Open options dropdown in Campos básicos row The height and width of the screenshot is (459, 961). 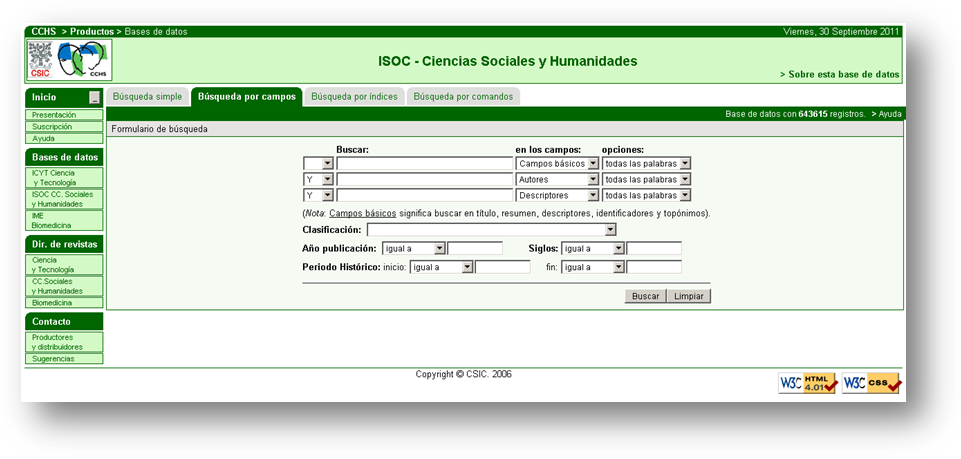pos(647,164)
